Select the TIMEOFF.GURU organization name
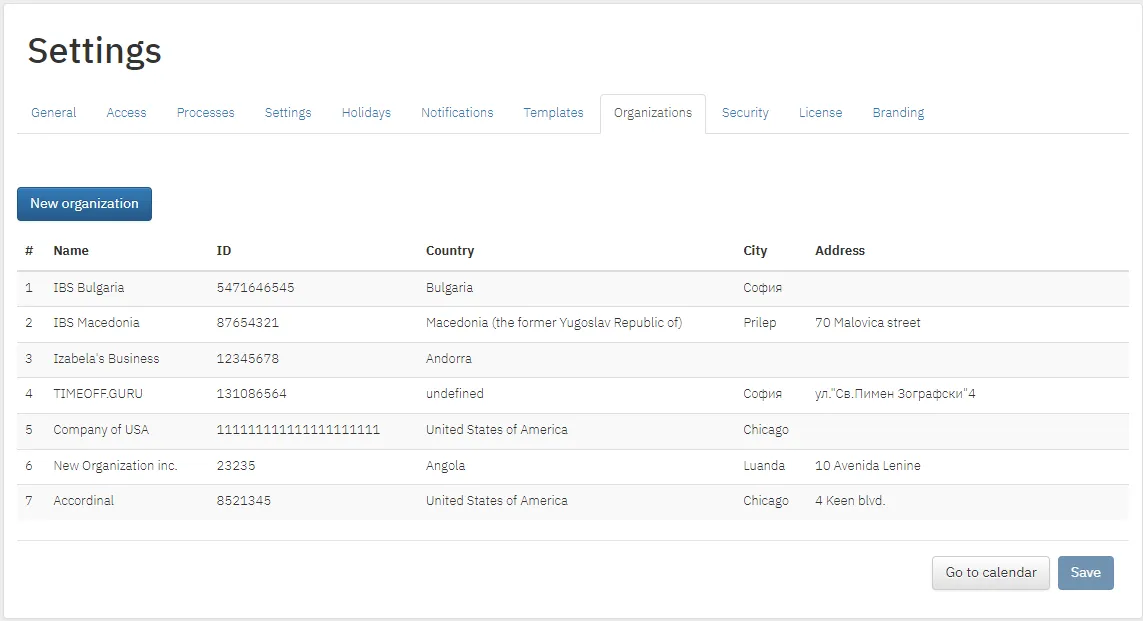1143x621 pixels. 98,394
